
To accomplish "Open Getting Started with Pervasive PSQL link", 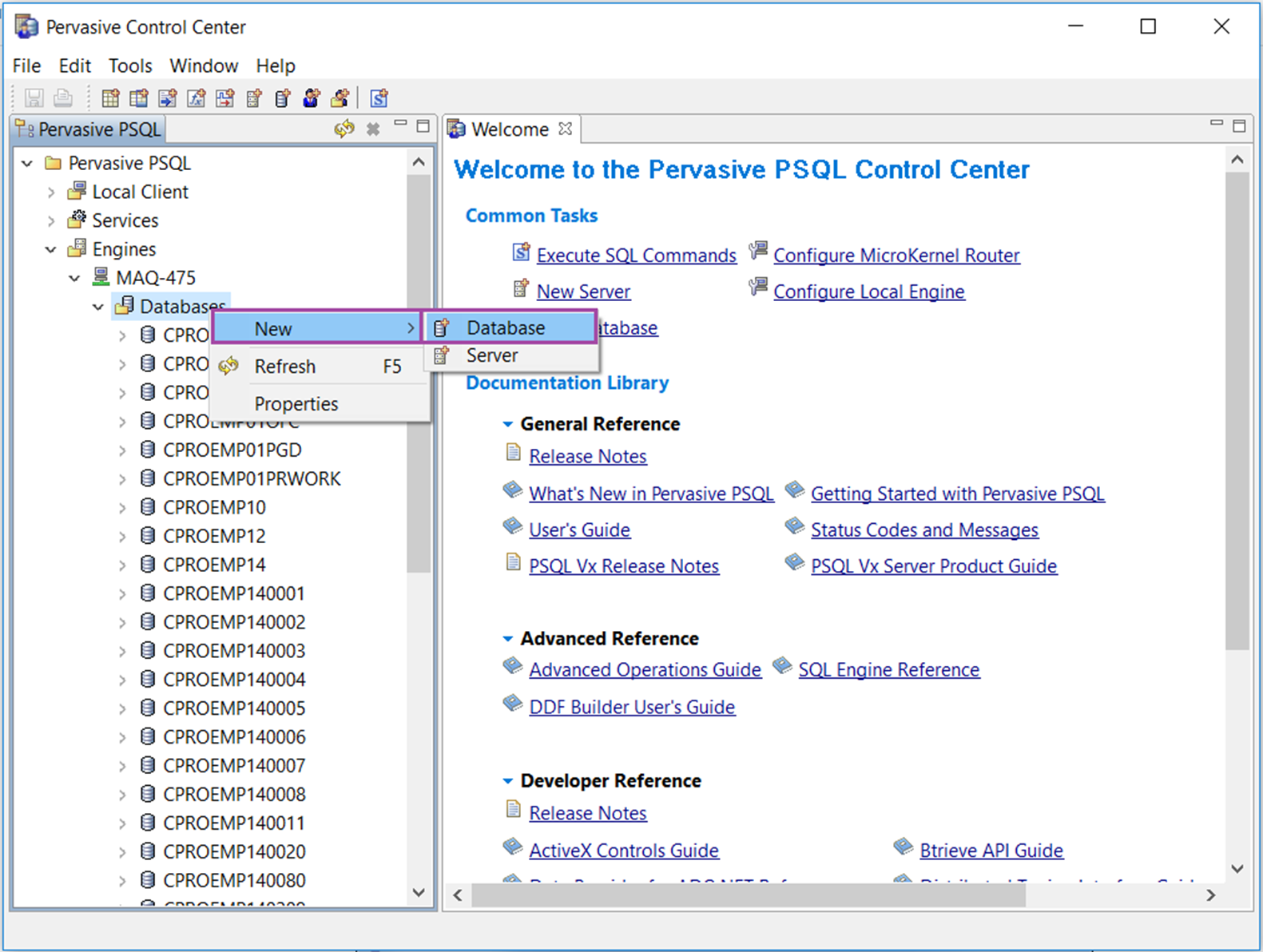I will click(957, 494).
